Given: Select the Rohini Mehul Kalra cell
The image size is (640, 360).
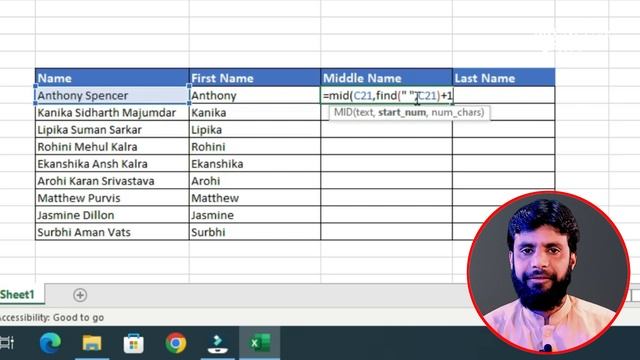Looking at the screenshot, I should [112, 147].
